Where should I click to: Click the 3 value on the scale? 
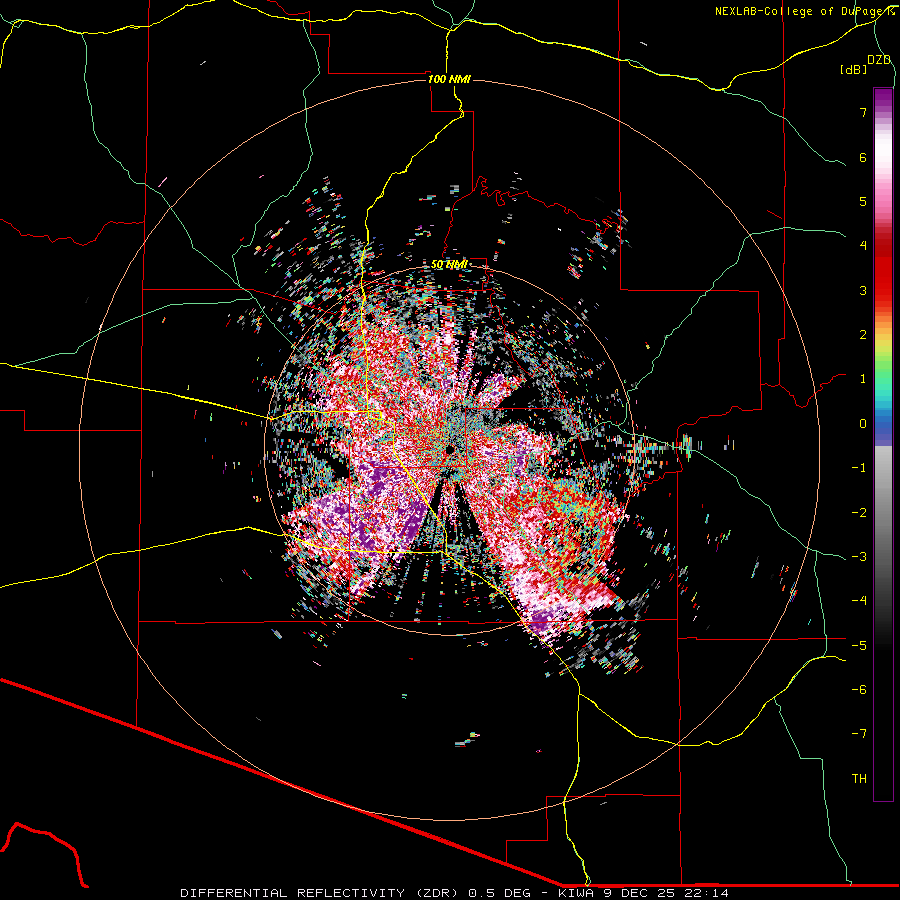863,290
